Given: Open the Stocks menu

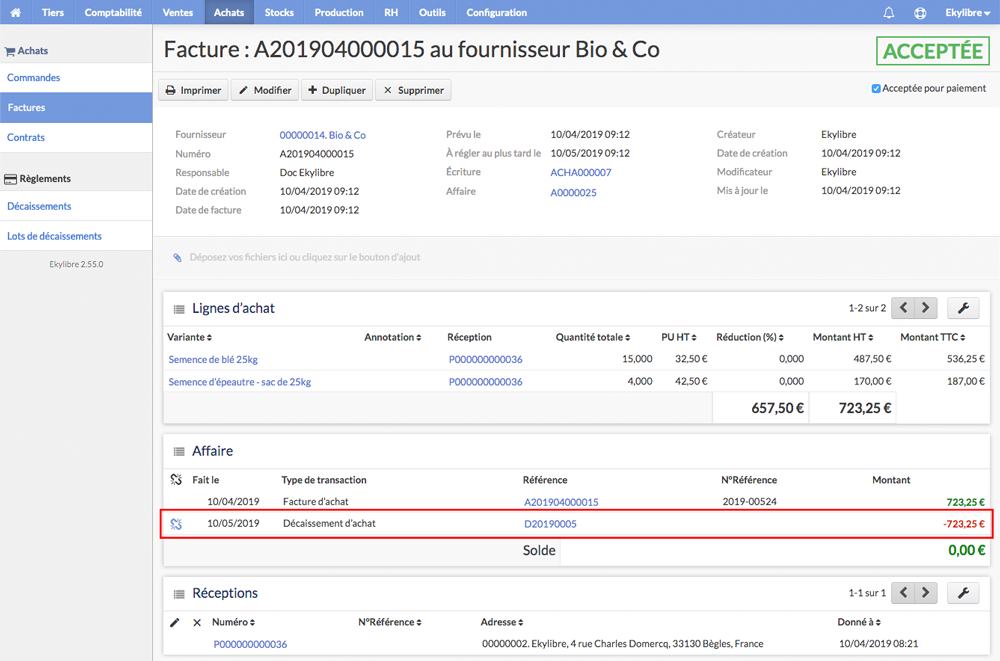Looking at the screenshot, I should pos(279,12).
